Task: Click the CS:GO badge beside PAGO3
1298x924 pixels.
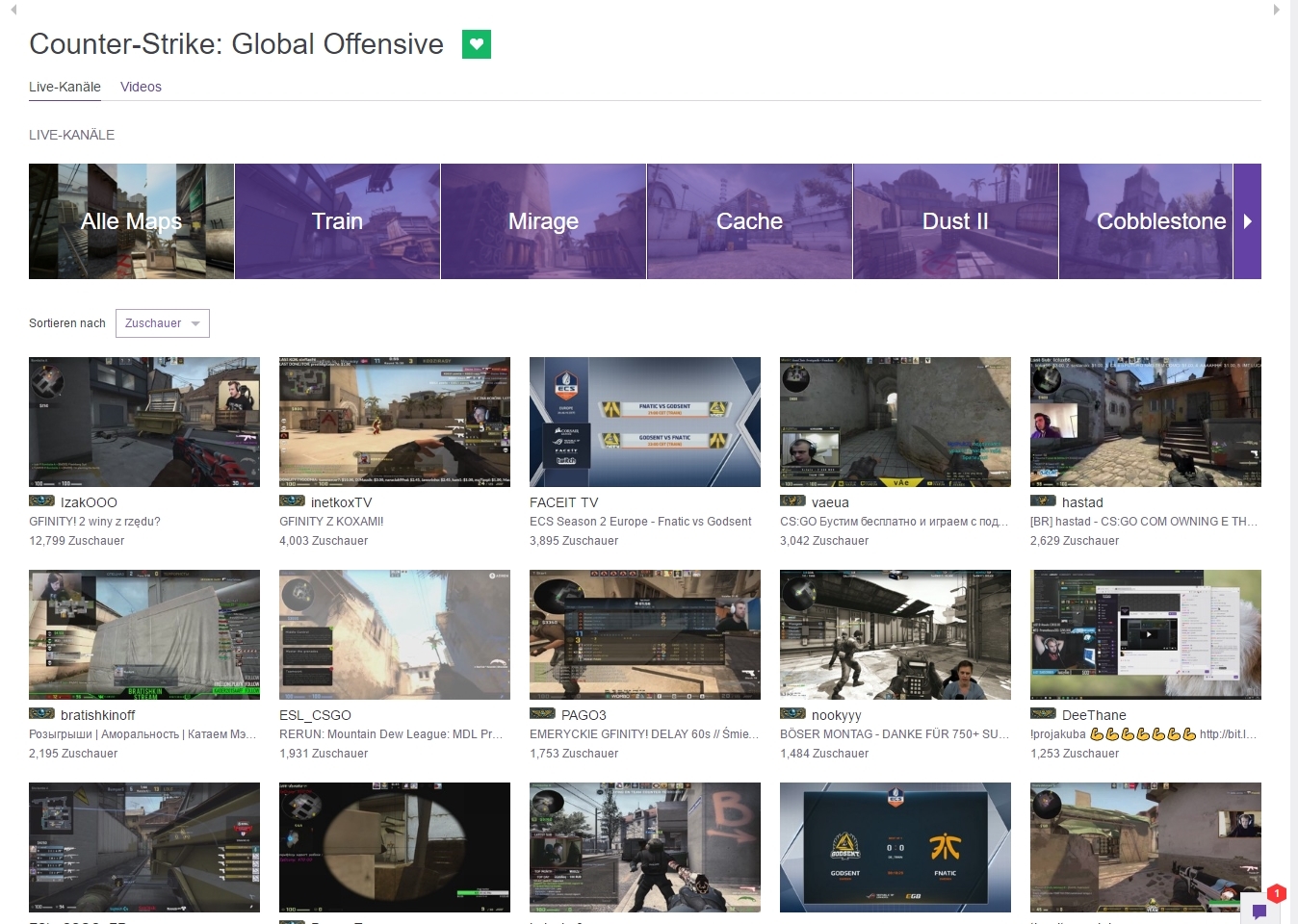Action: pos(542,714)
